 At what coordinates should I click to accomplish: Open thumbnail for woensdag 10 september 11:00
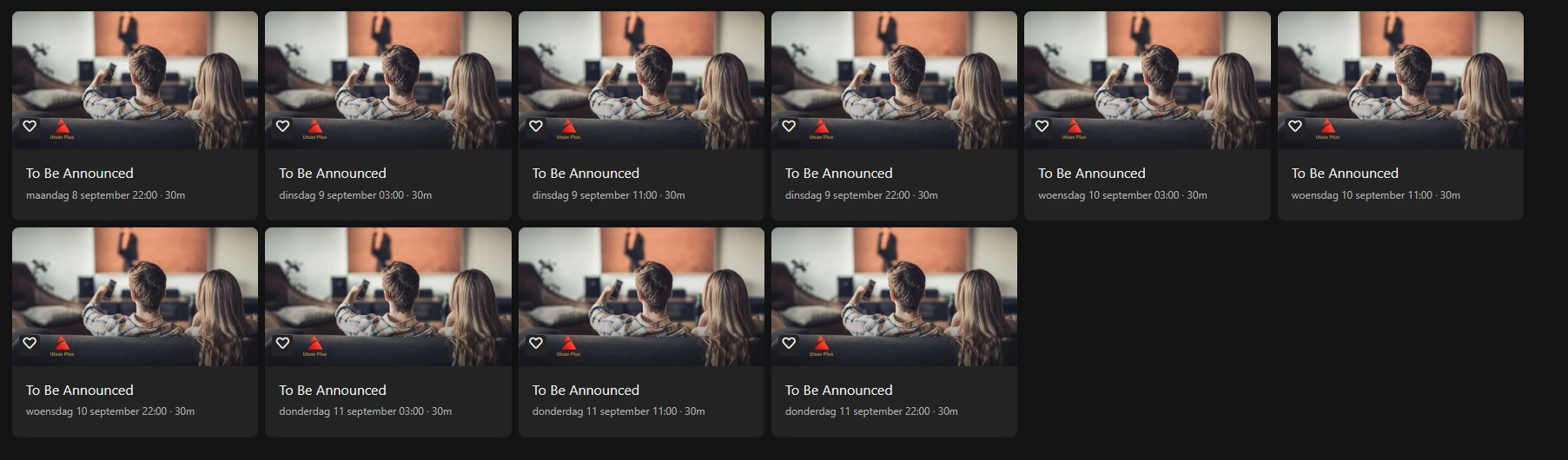[1400, 80]
